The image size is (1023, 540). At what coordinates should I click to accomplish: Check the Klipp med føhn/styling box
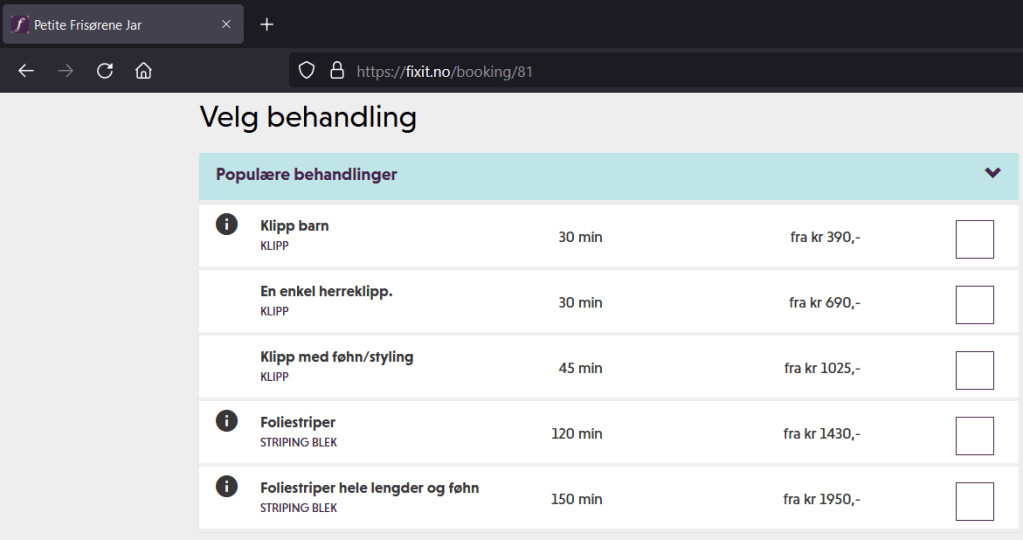click(x=974, y=370)
